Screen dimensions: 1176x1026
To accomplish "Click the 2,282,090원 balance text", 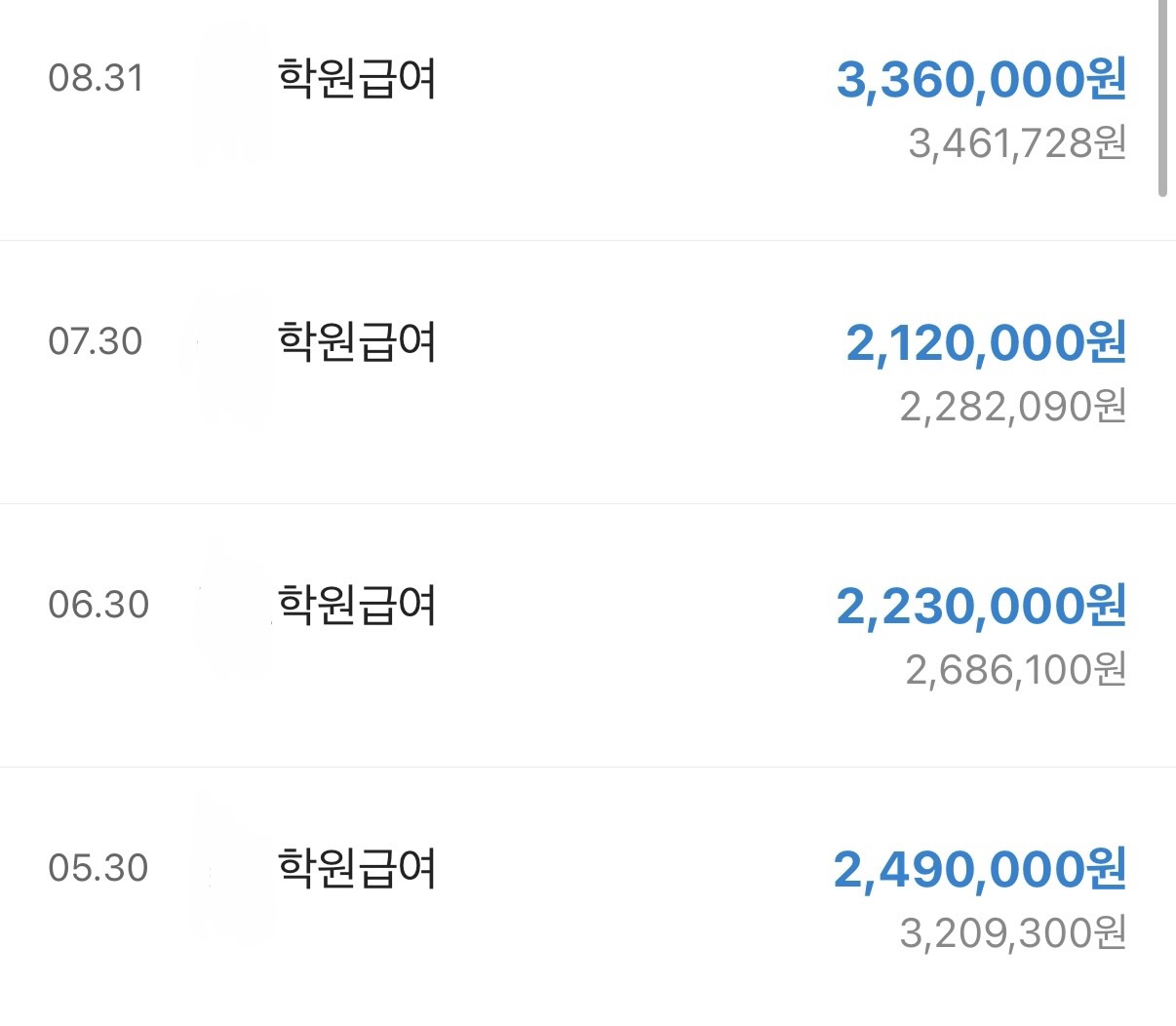I will tap(1013, 407).
